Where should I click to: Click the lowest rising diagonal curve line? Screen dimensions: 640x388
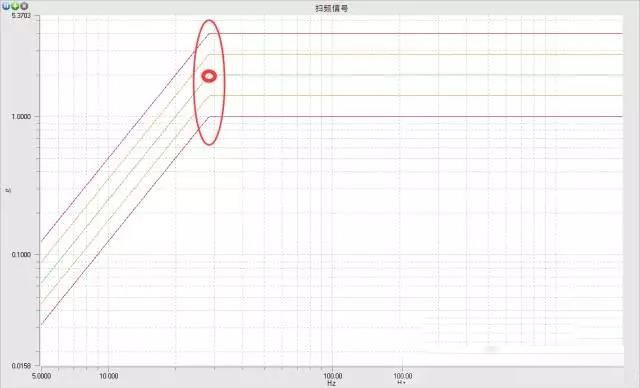coord(124,221)
